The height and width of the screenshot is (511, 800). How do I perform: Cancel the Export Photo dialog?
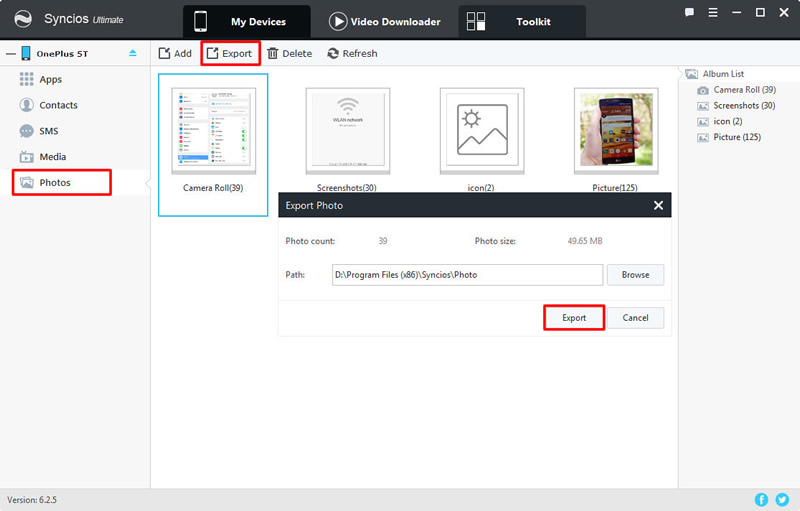635,318
